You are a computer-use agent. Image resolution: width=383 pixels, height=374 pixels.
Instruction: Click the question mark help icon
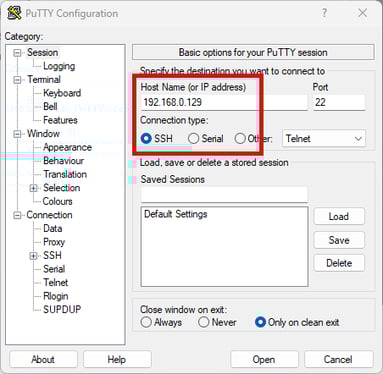pyautogui.click(x=324, y=13)
